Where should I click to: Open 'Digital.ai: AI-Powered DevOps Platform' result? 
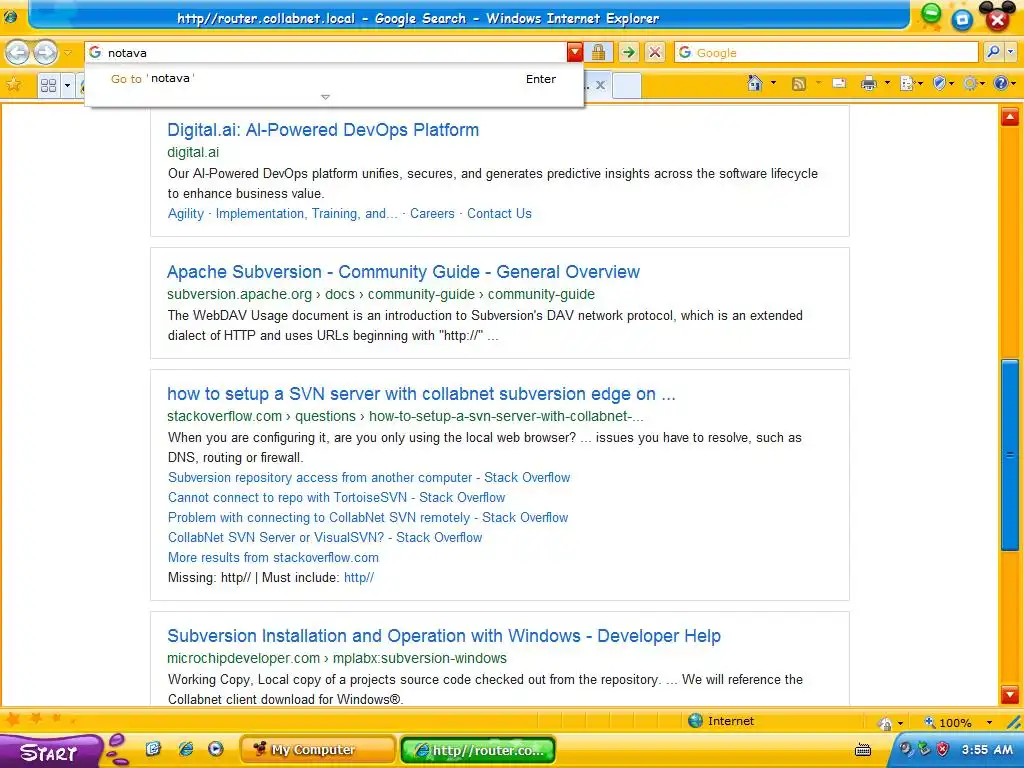(323, 129)
